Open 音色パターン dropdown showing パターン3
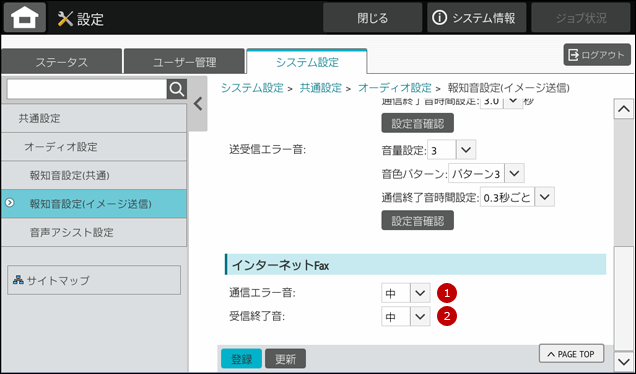Image resolution: width=636 pixels, height=374 pixels. coord(486,174)
